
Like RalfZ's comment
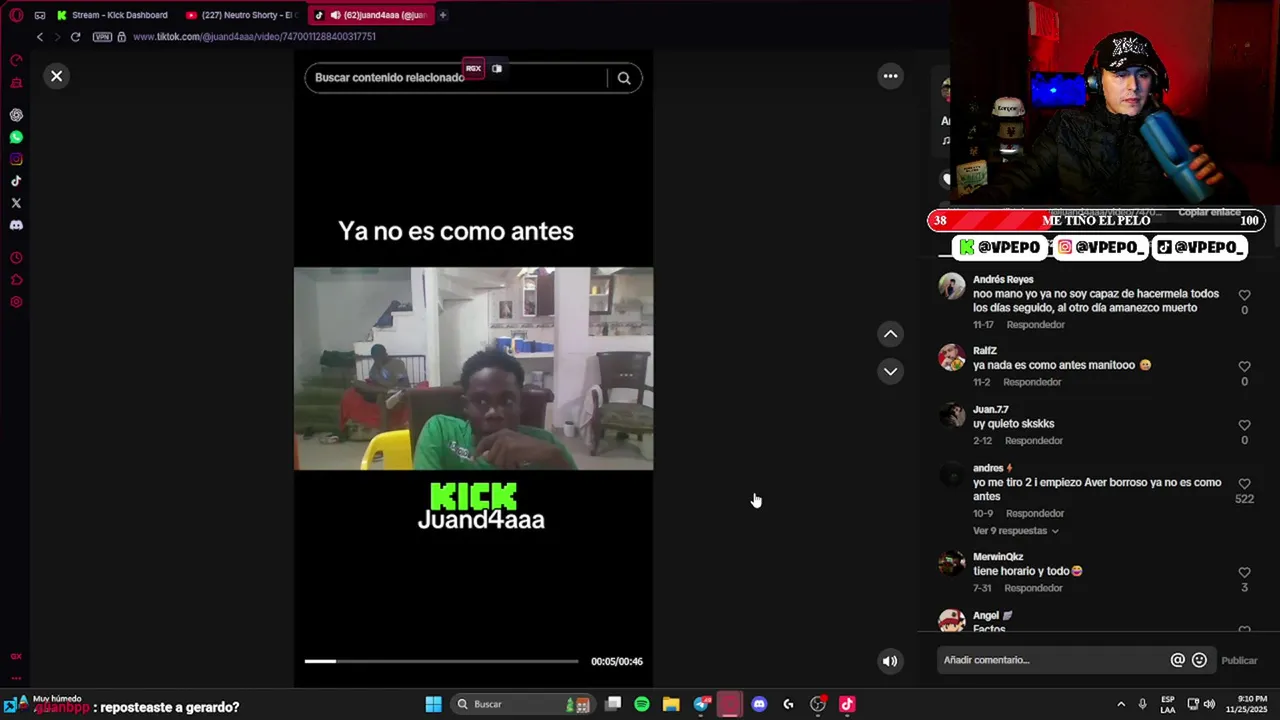[x=1244, y=366]
